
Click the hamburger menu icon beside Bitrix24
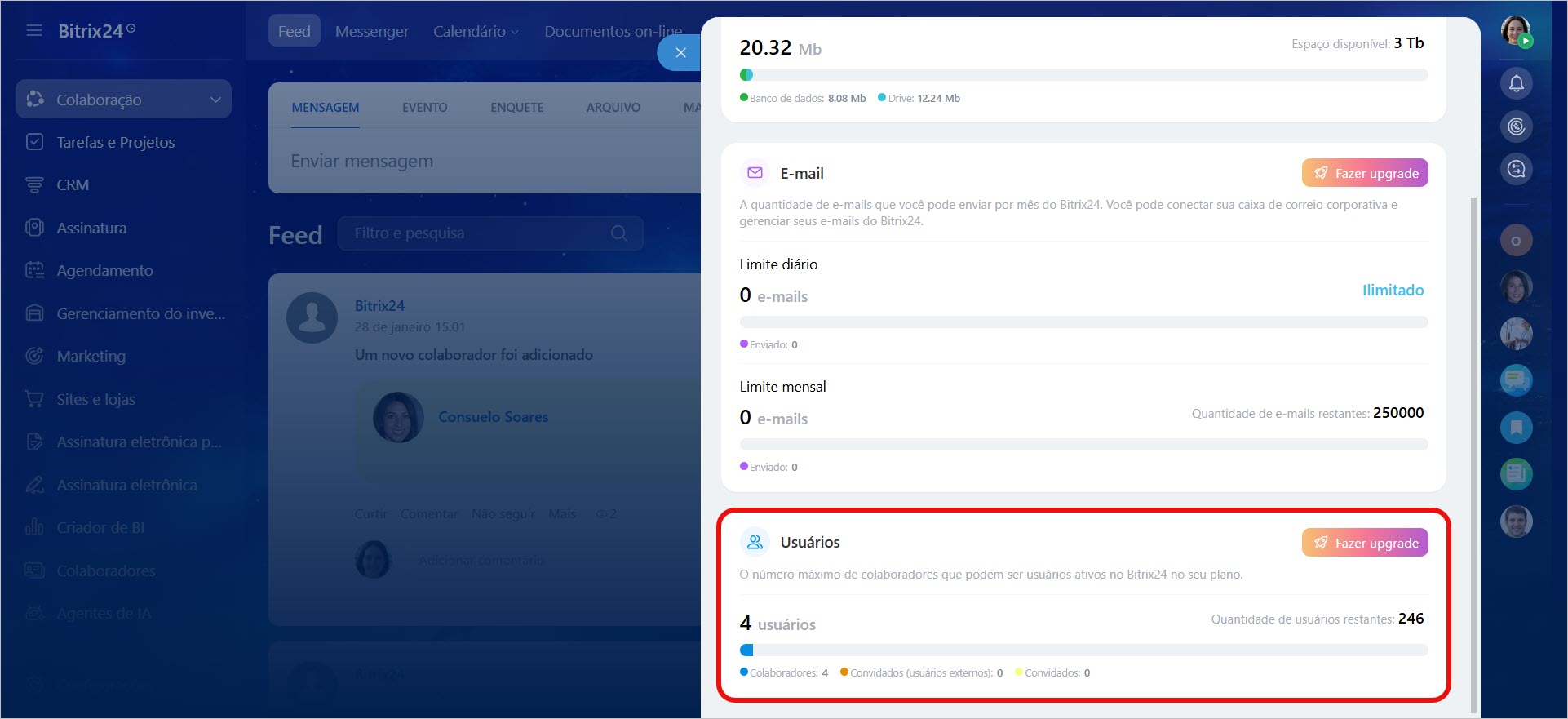[34, 31]
